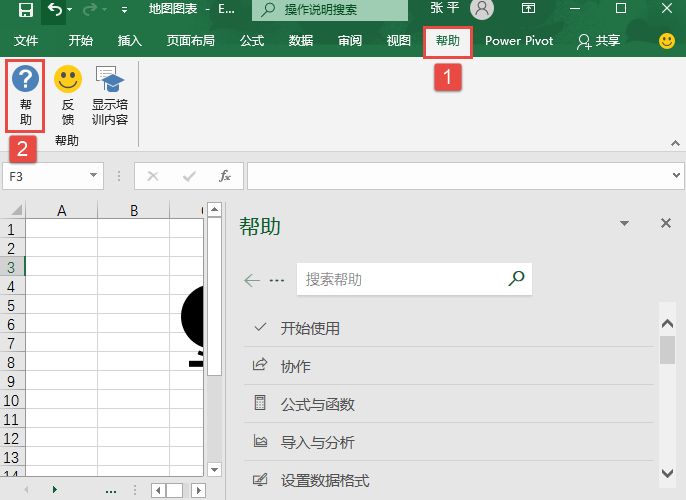
Task: Click the help pane scrollbar thumb
Action: click(667, 350)
